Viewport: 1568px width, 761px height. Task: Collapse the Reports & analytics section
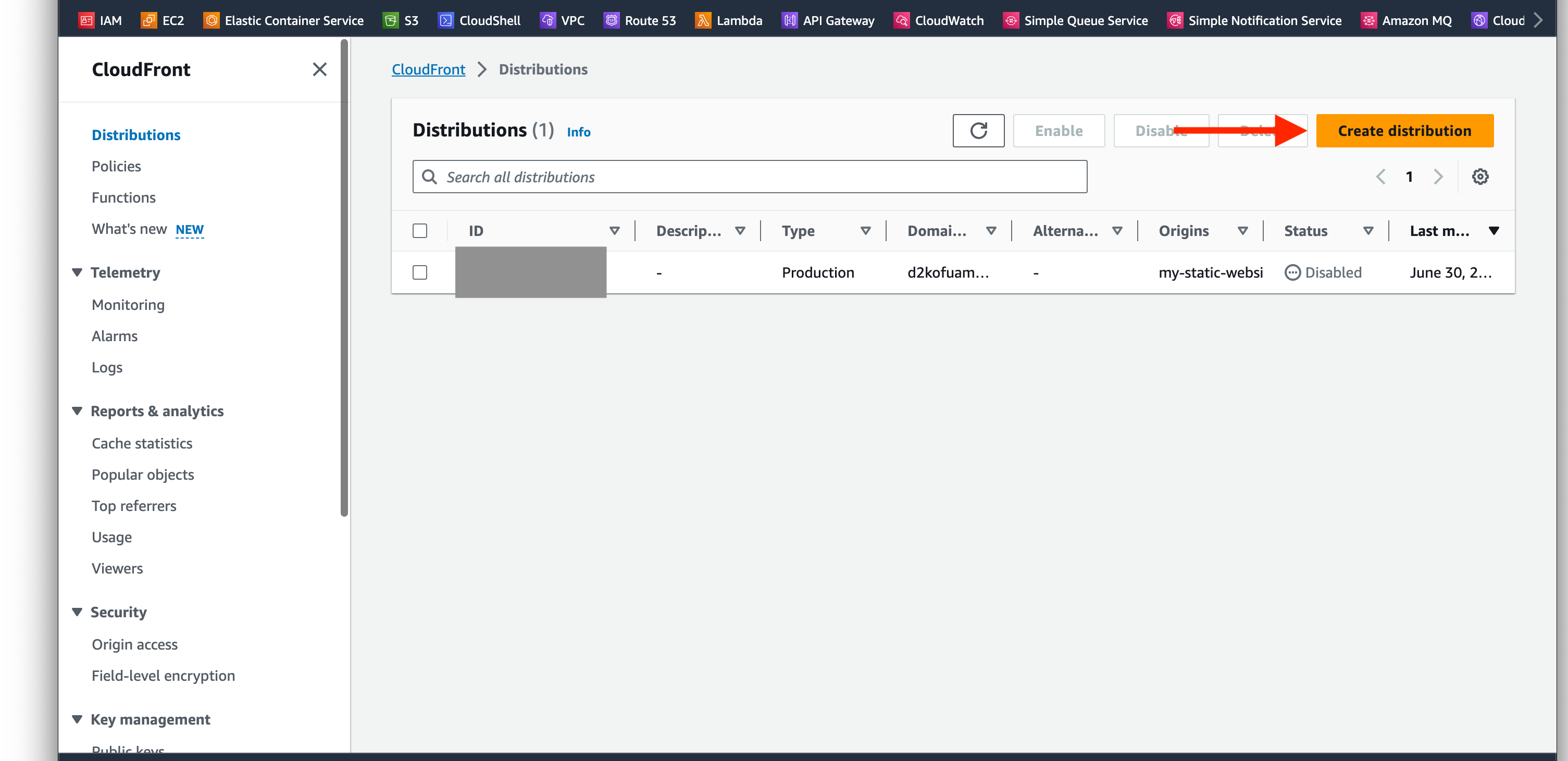click(77, 411)
